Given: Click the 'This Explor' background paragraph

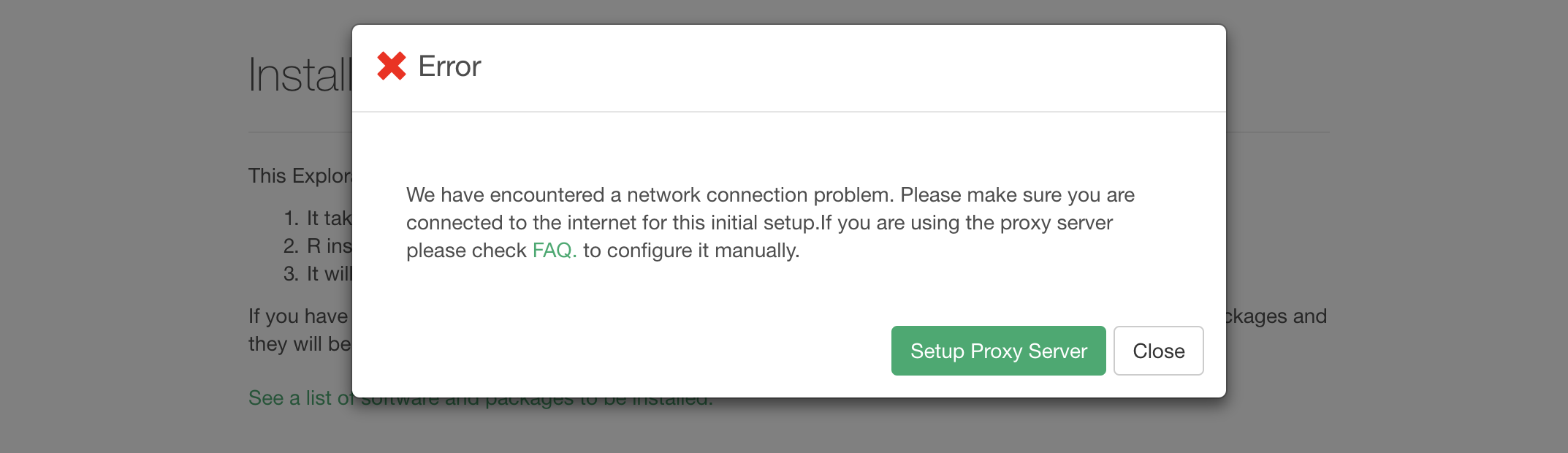Looking at the screenshot, I should coord(300,176).
